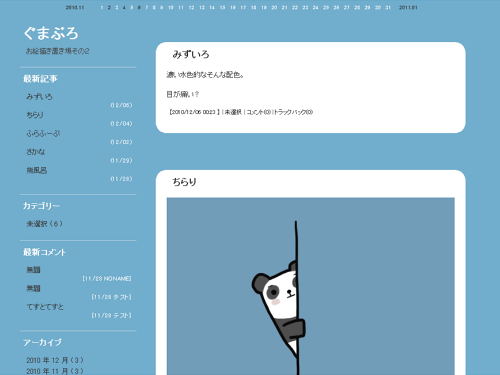Open さかな recent article link
The image size is (500, 375).
[x=36, y=152]
